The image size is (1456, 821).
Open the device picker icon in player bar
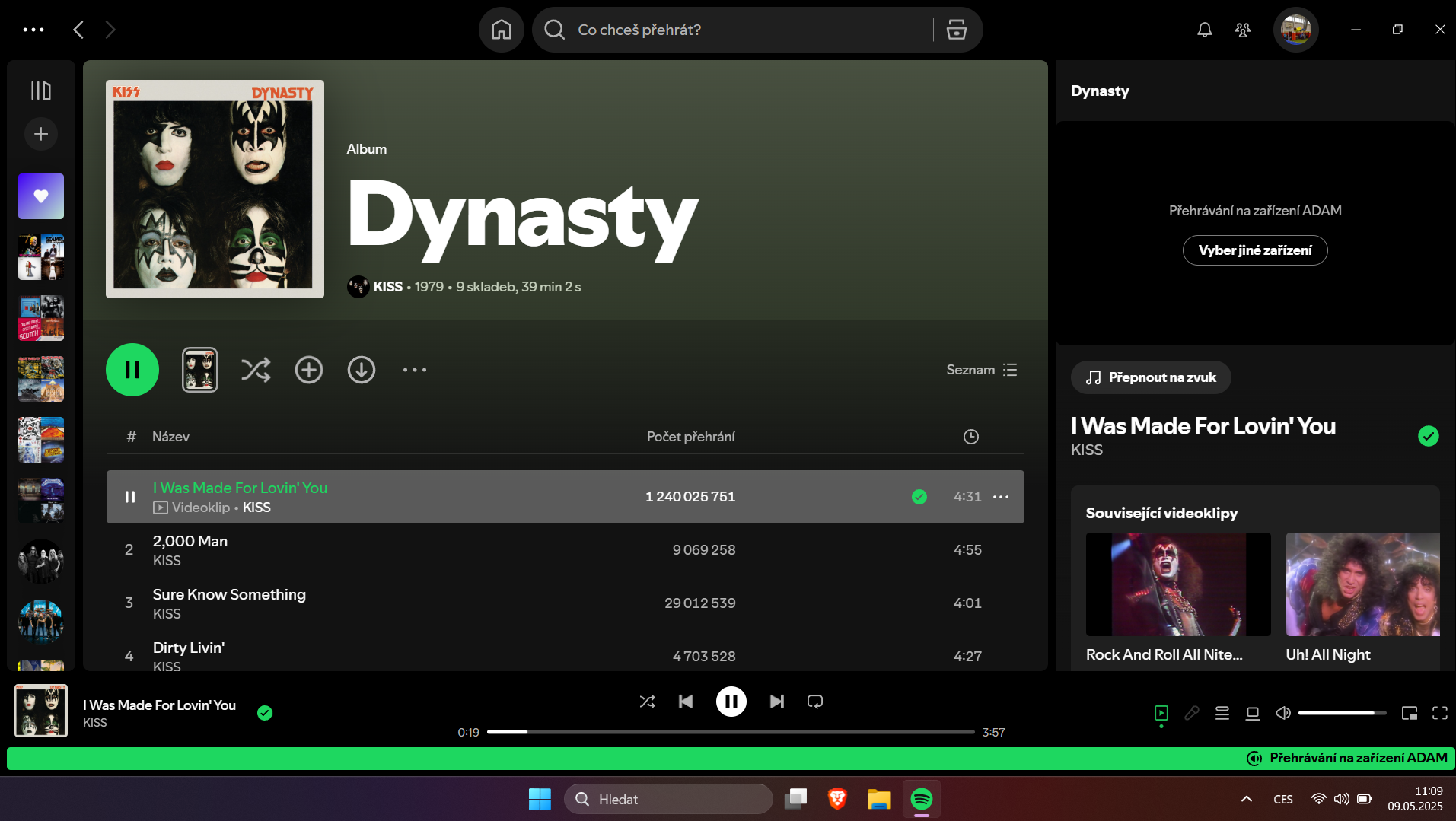(x=1252, y=713)
